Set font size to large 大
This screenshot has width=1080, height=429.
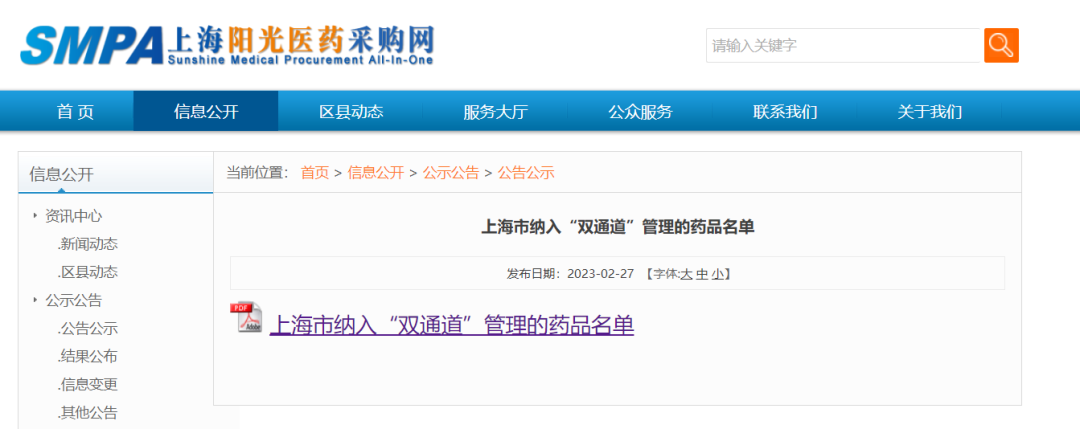pos(686,274)
